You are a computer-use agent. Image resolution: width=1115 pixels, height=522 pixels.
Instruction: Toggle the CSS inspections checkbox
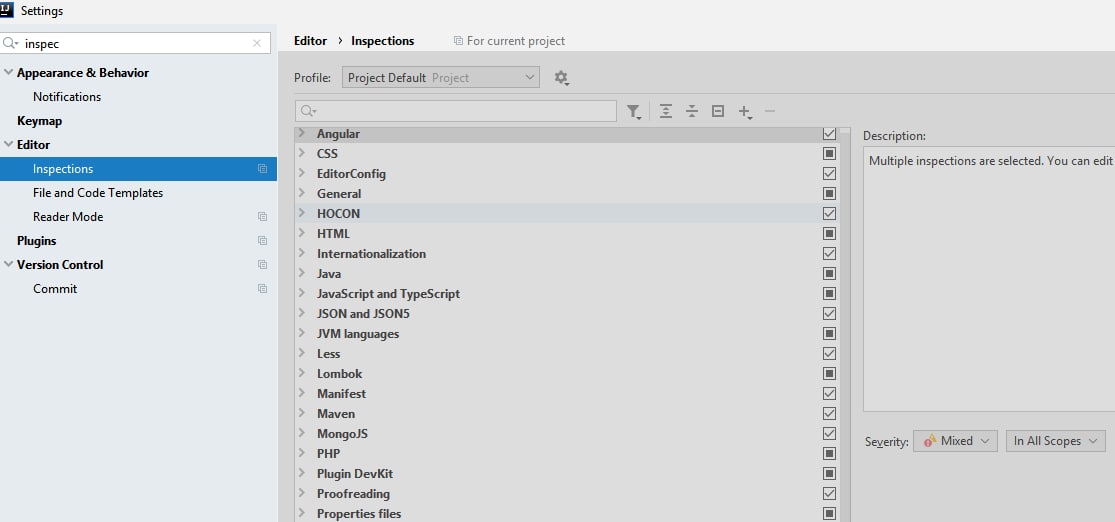[x=829, y=154]
